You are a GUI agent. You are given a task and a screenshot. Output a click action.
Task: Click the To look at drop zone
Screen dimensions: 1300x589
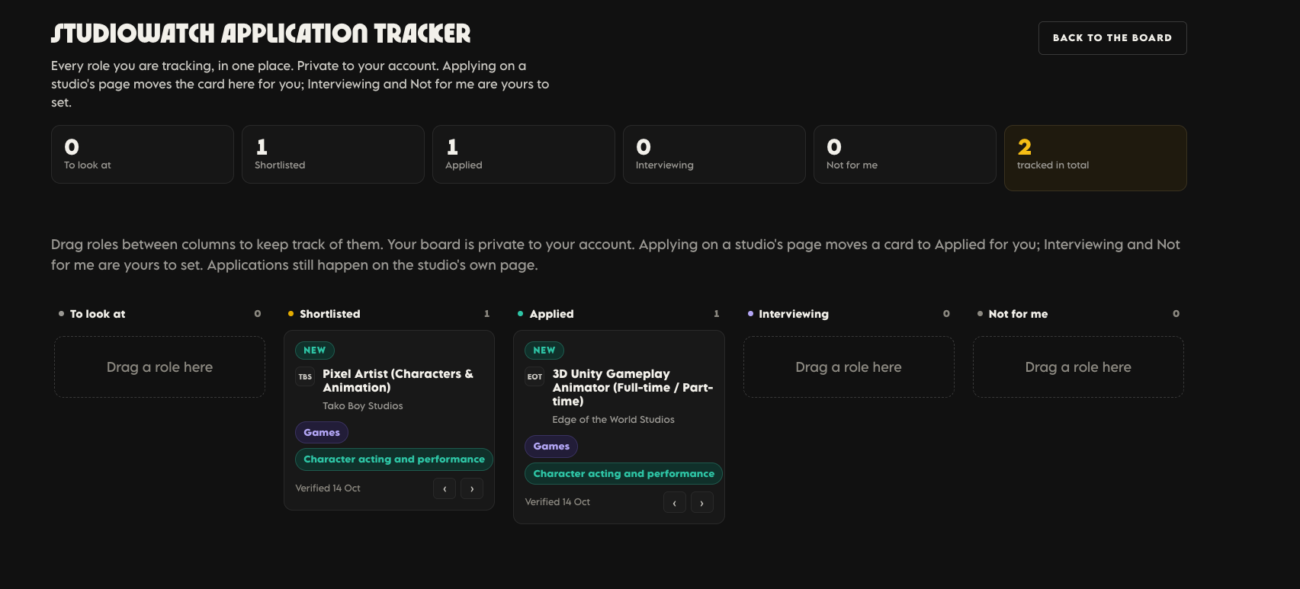pyautogui.click(x=159, y=367)
